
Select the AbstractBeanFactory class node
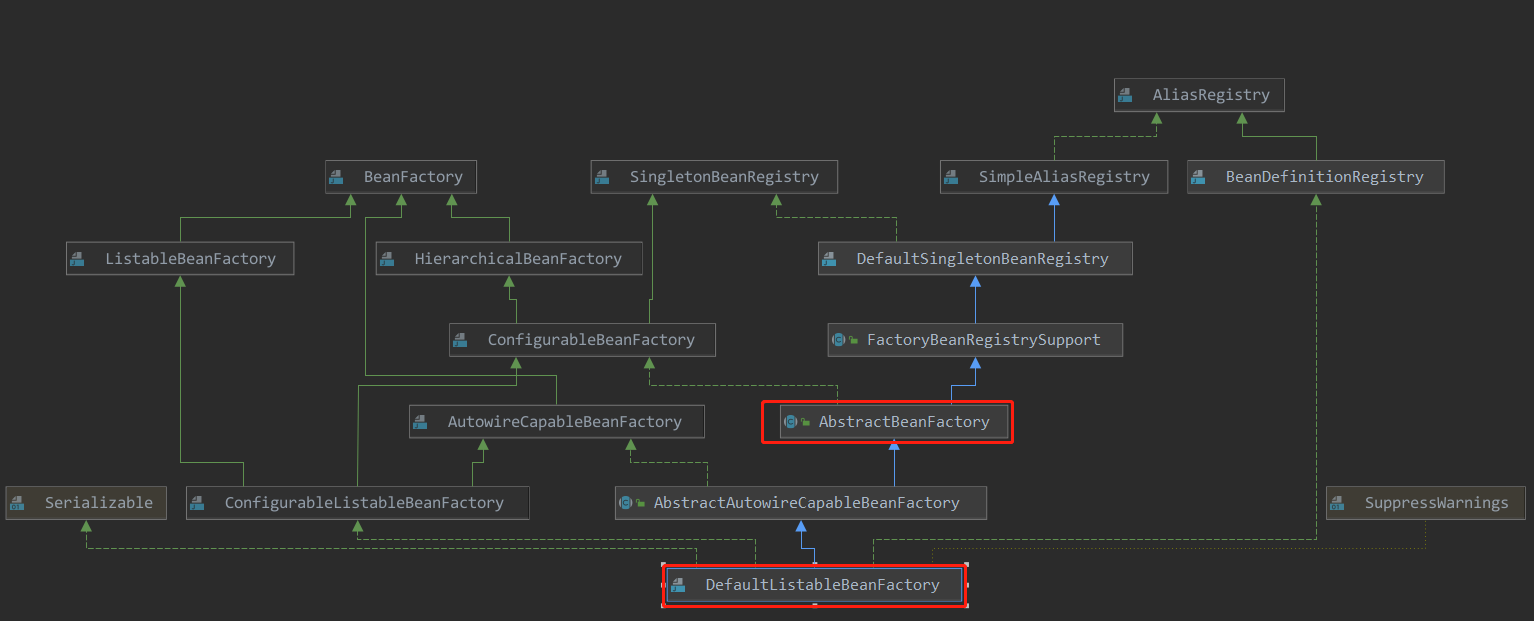click(x=894, y=422)
